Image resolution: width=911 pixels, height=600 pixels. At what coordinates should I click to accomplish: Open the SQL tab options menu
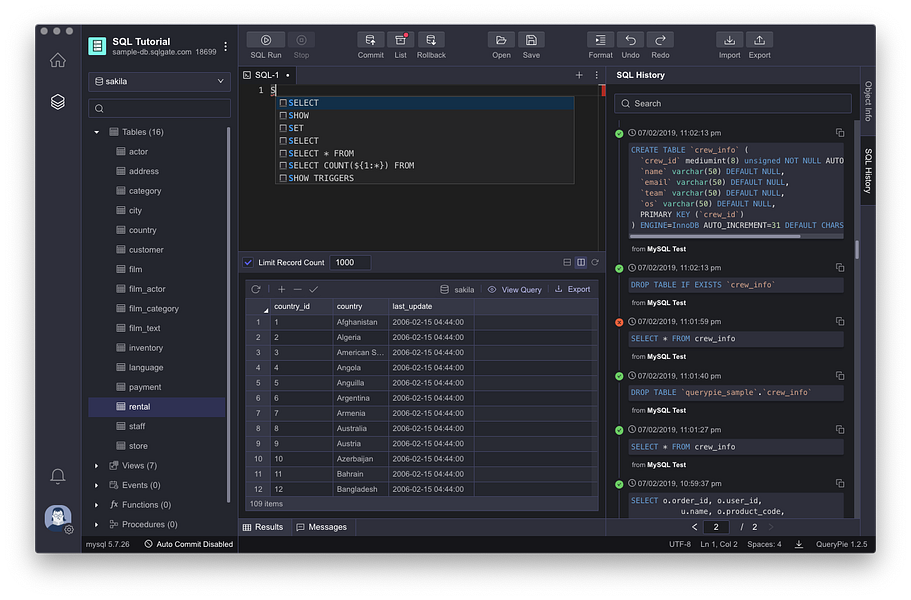tap(596, 75)
